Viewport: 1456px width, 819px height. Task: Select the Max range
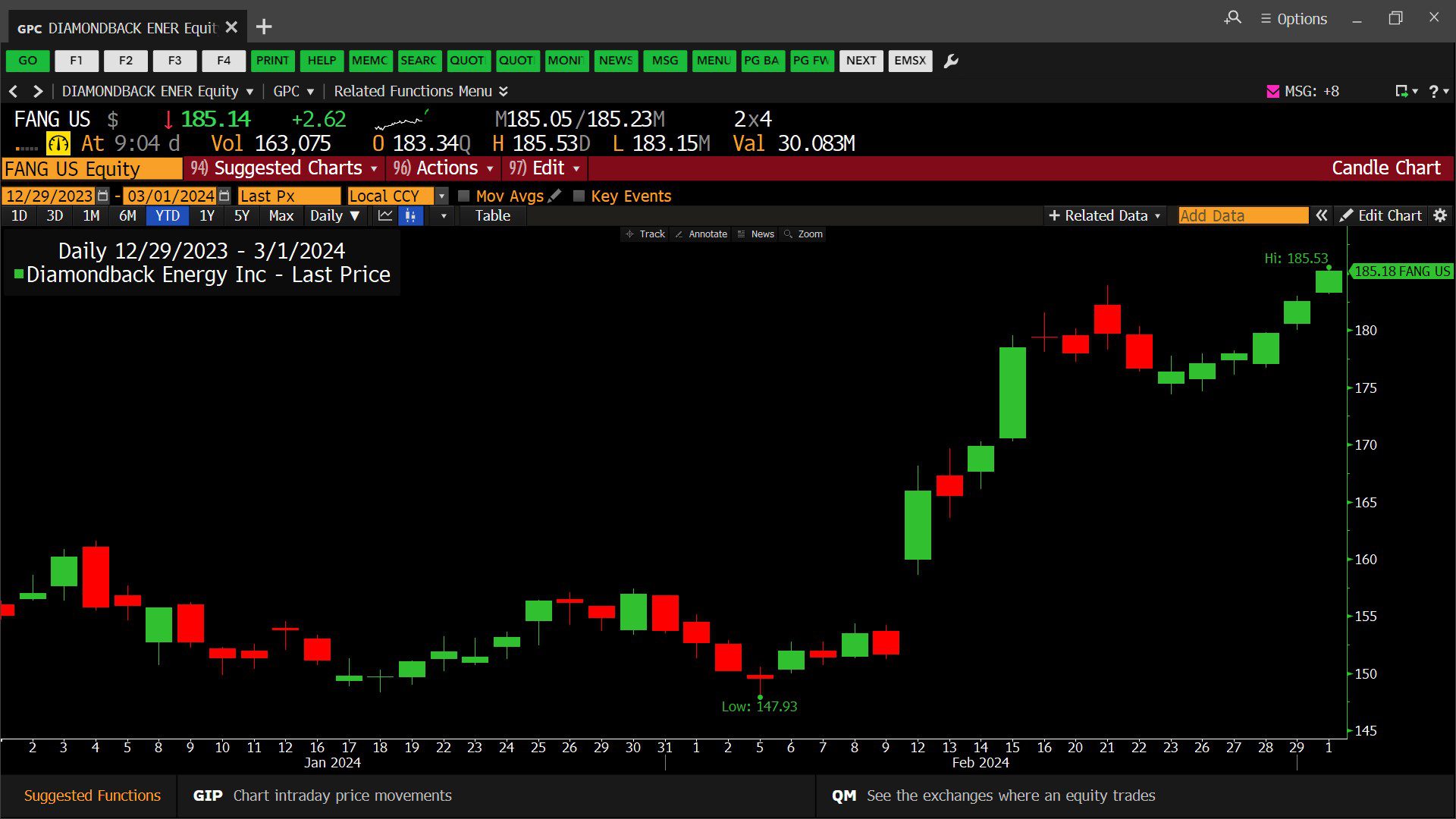[281, 216]
